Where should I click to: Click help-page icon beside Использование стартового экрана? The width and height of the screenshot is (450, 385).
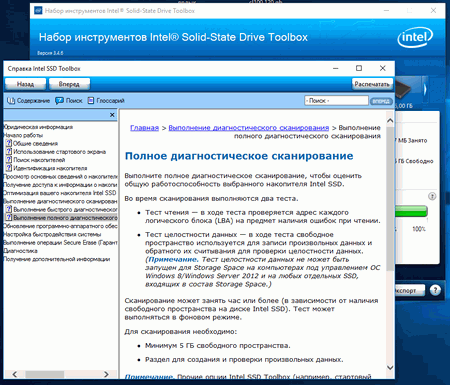(9, 152)
